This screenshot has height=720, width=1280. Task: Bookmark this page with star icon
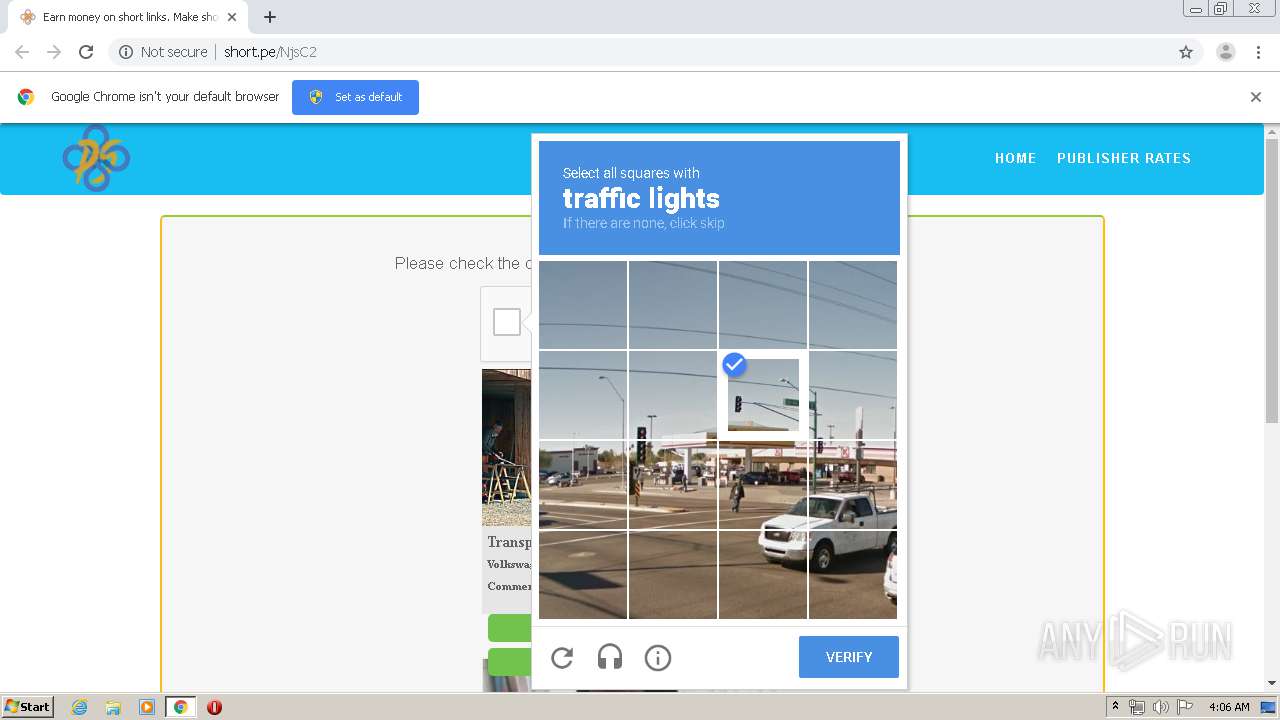(1186, 52)
